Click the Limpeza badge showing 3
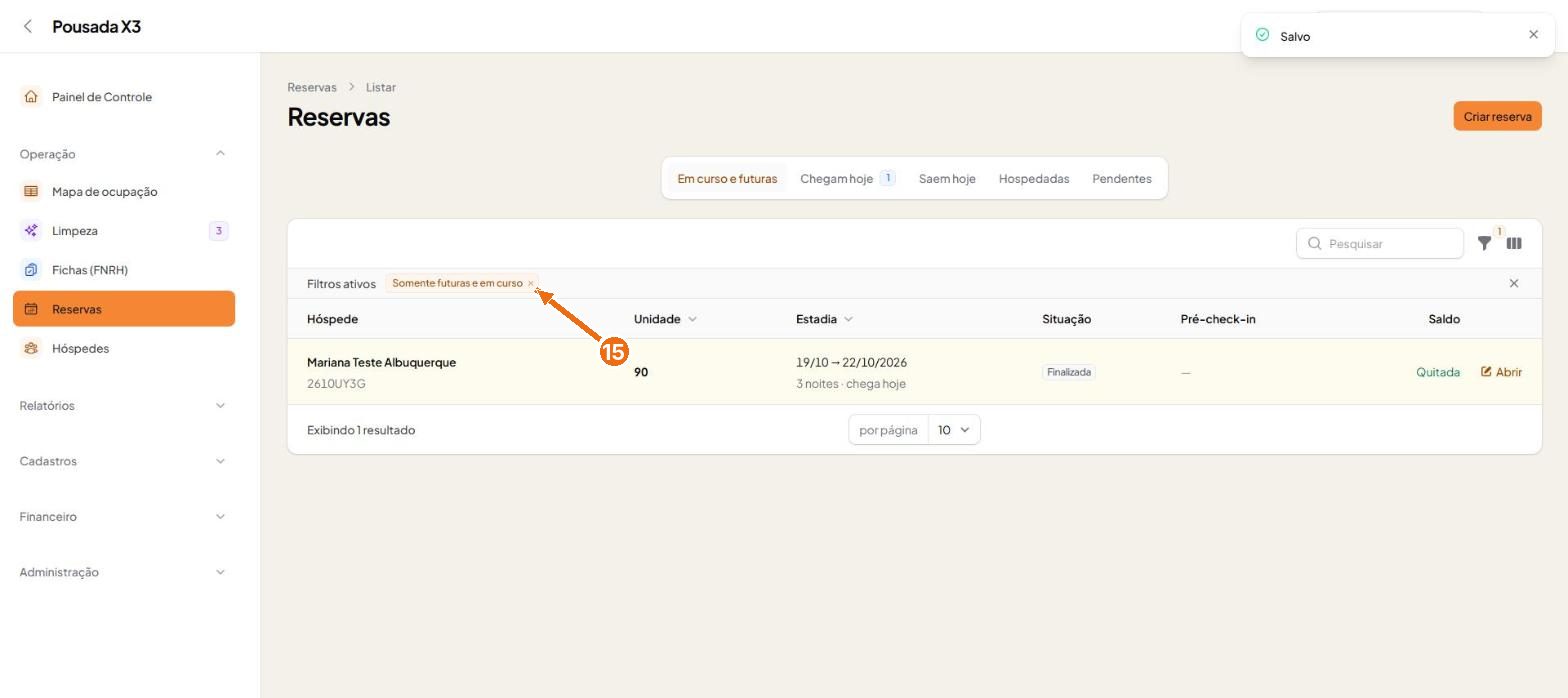1568x698 pixels. tap(218, 231)
